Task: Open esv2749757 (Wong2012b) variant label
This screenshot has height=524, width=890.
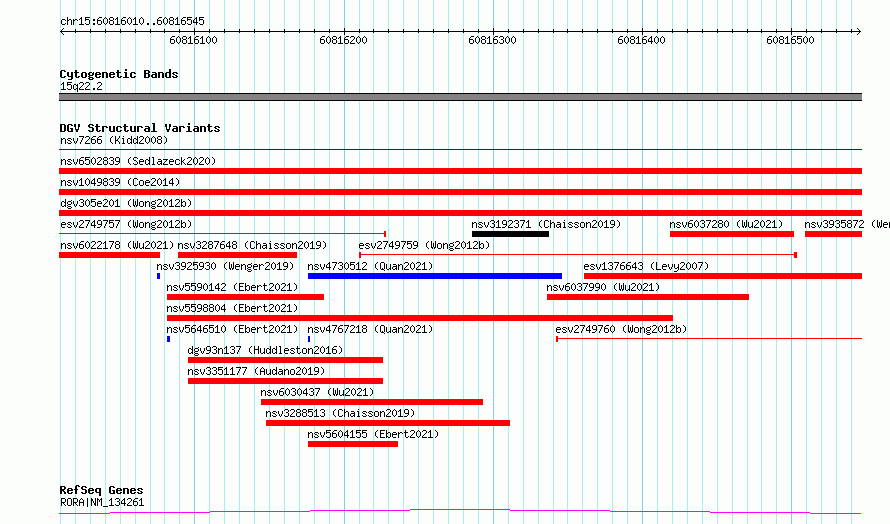Action: tap(126, 224)
